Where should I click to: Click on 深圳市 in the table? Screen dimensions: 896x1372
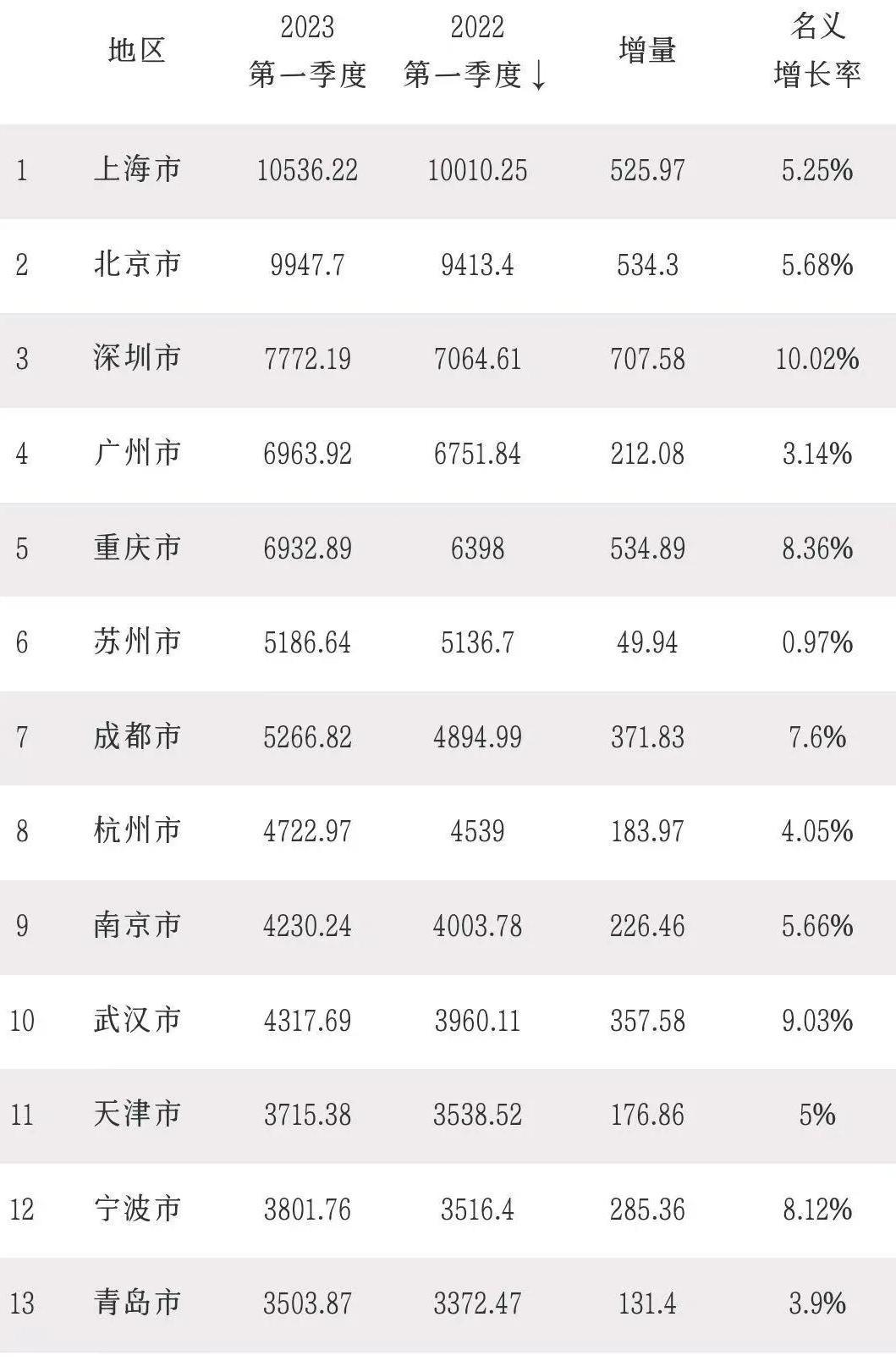[137, 359]
